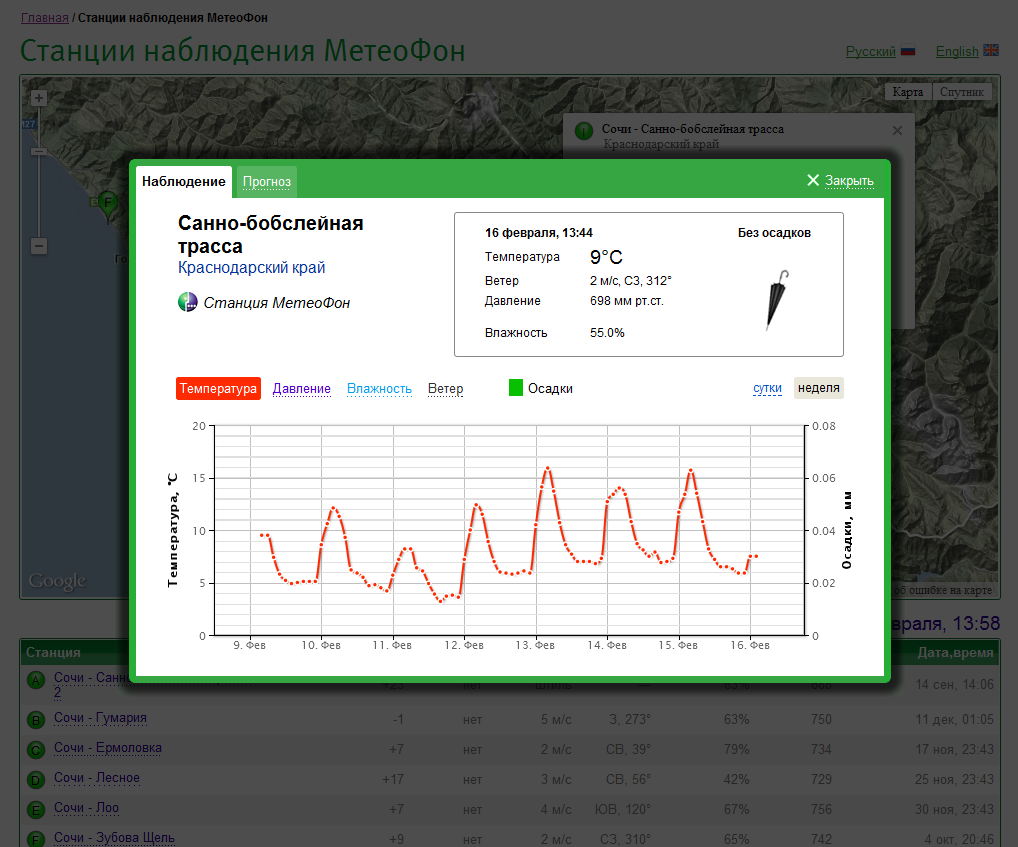The image size is (1018, 847).
Task: Close the map info bubble for Сочи station
Action: [897, 130]
